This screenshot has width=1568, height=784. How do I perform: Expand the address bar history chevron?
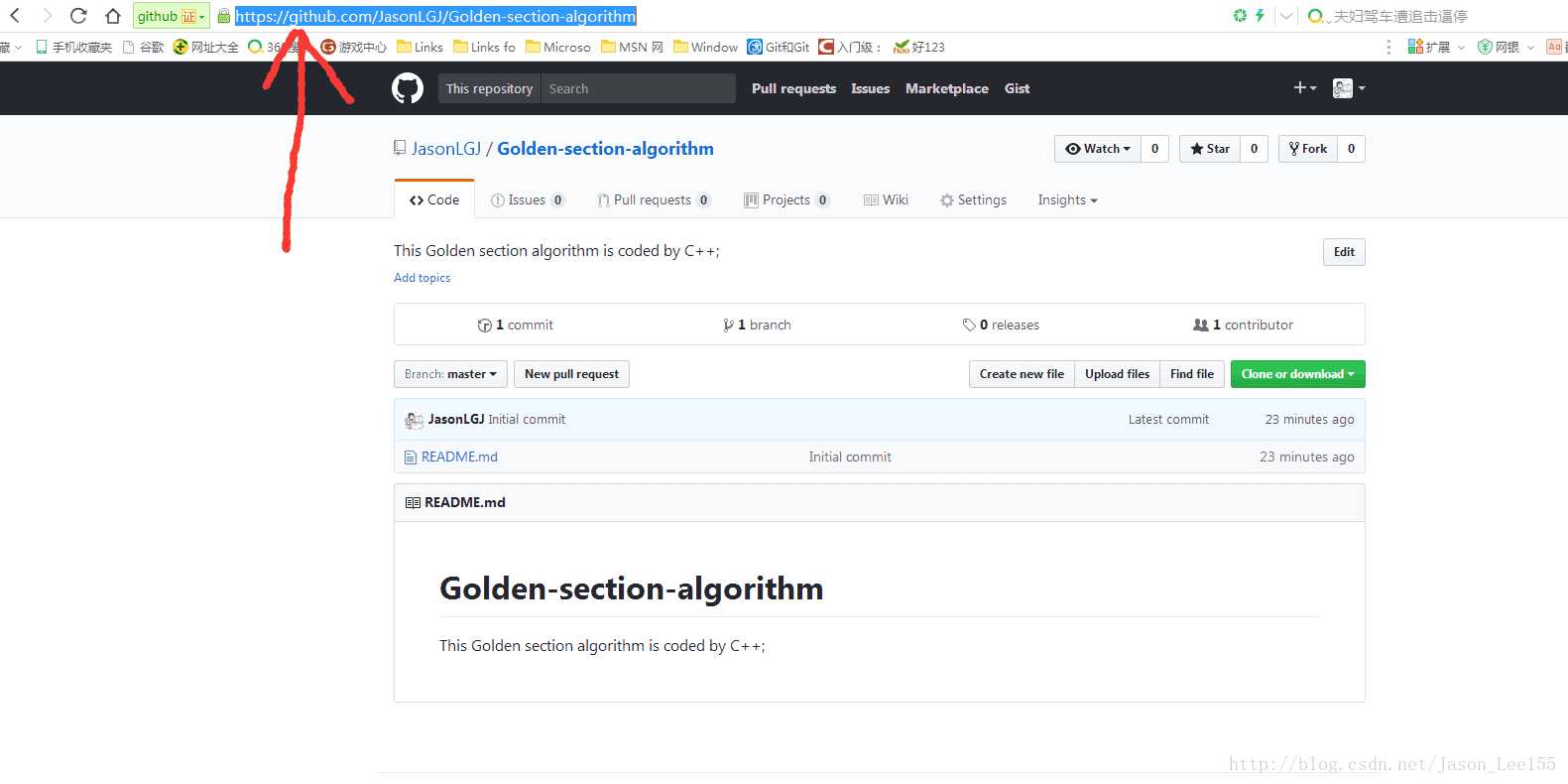[1286, 16]
